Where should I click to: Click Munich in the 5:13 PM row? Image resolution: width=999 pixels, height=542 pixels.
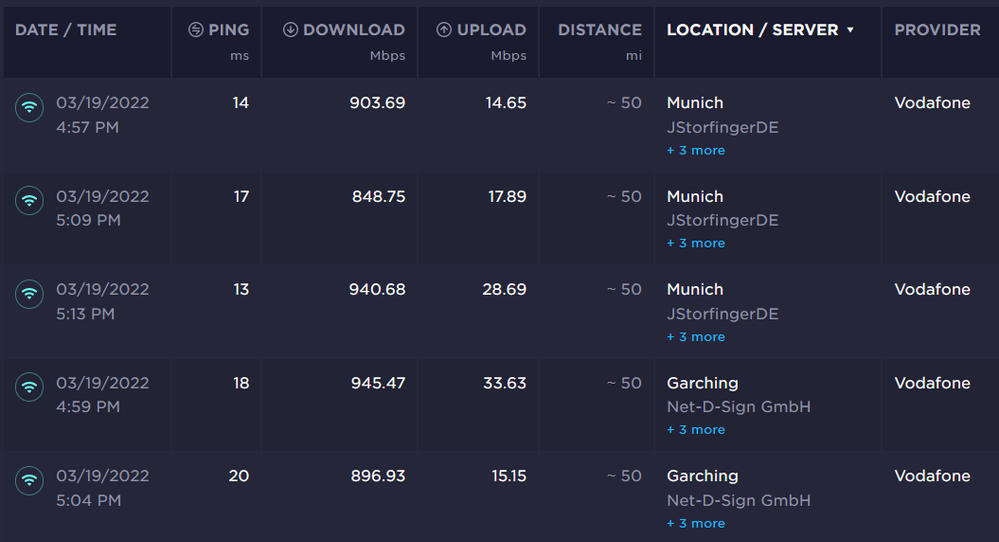[695, 289]
